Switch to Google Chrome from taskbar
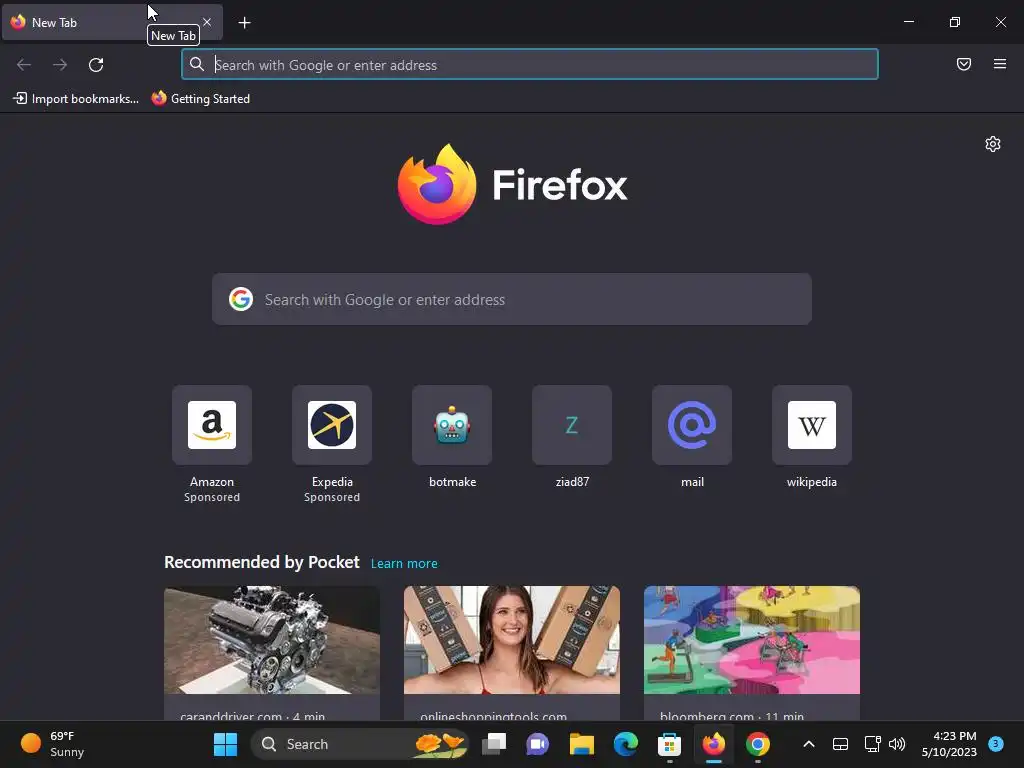Viewport: 1024px width, 768px height. (758, 744)
